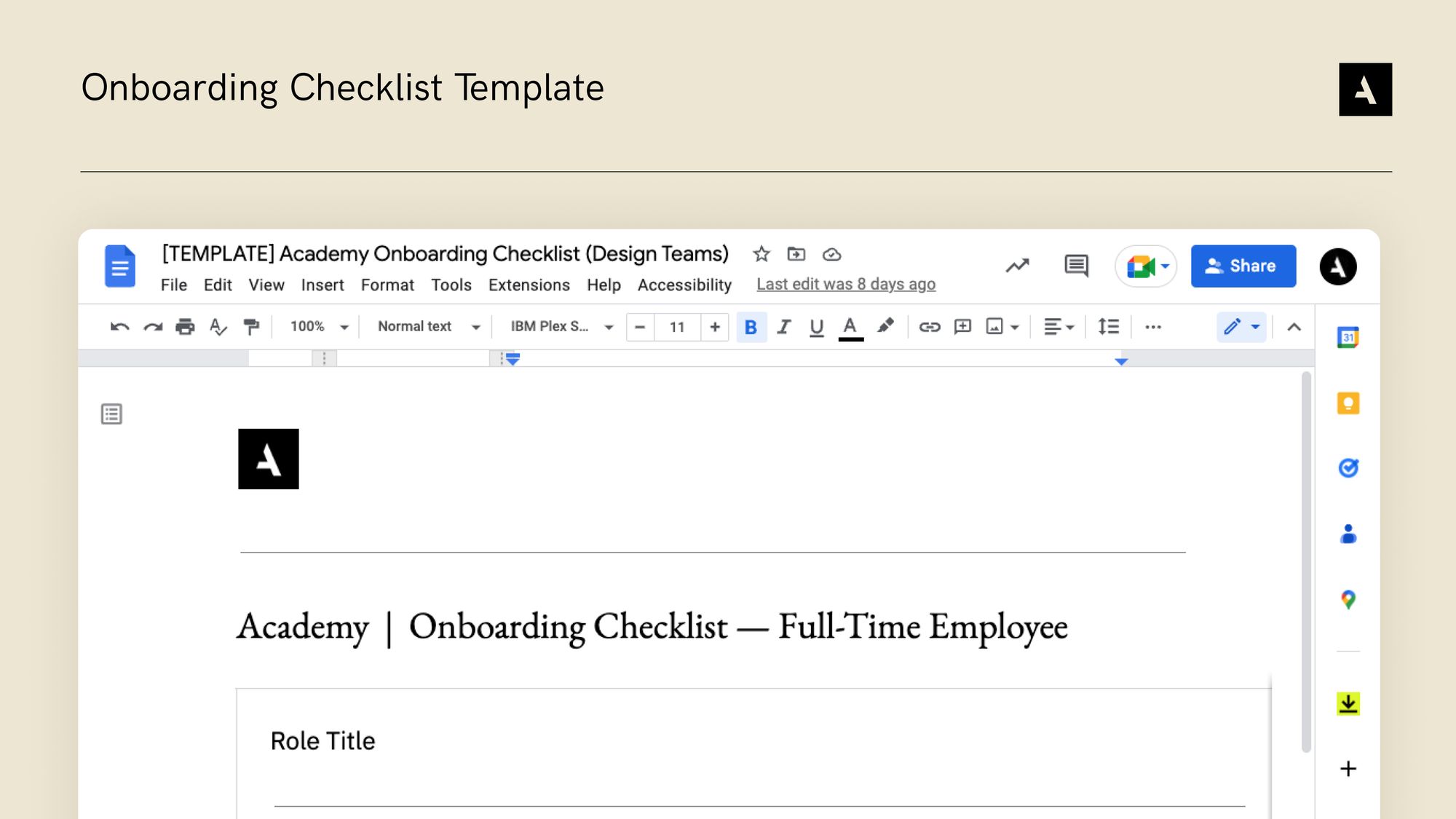Image resolution: width=1456 pixels, height=819 pixels.
Task: Open the Format menu
Action: (387, 285)
